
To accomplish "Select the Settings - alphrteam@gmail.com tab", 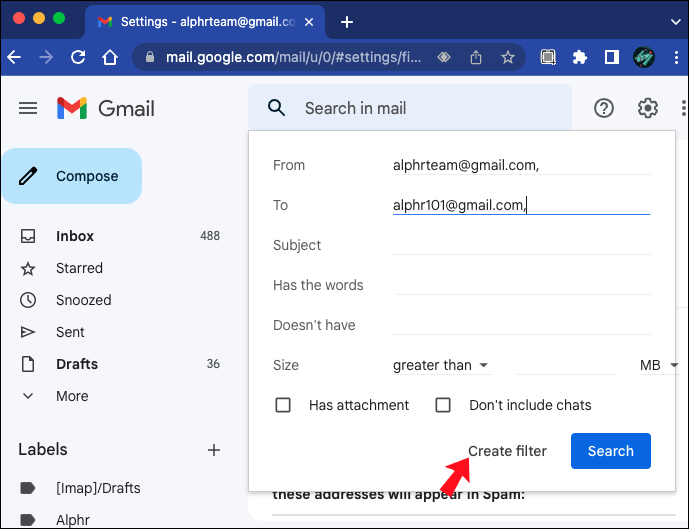I will click(207, 22).
